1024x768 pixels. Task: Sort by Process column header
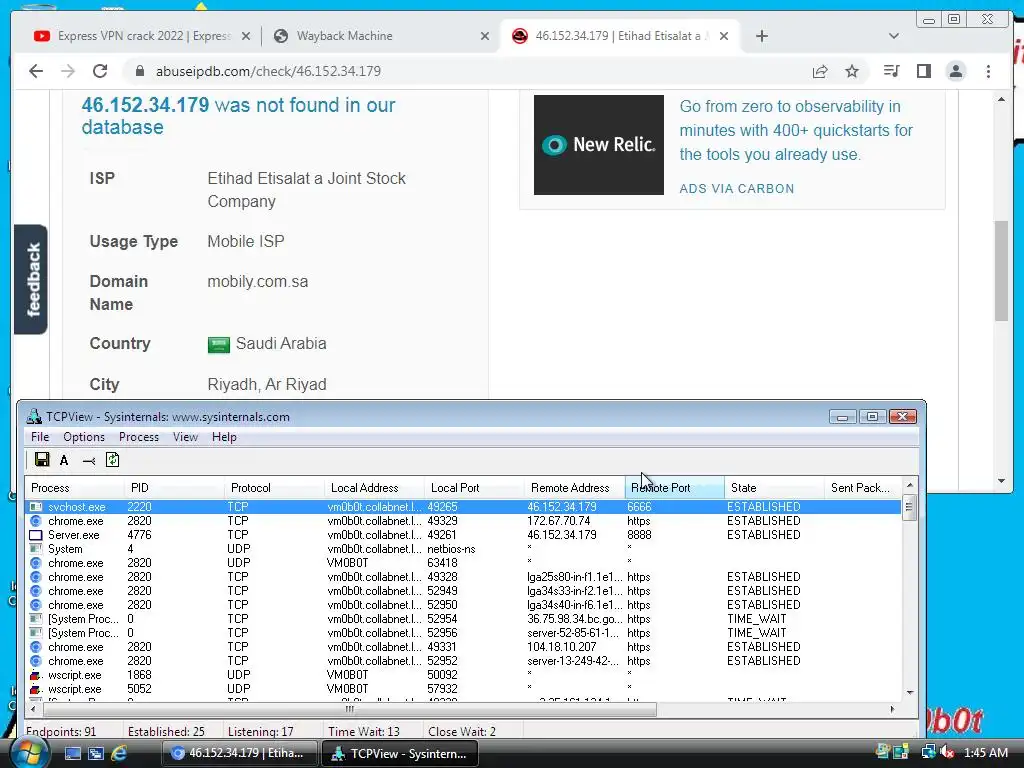(x=75, y=488)
